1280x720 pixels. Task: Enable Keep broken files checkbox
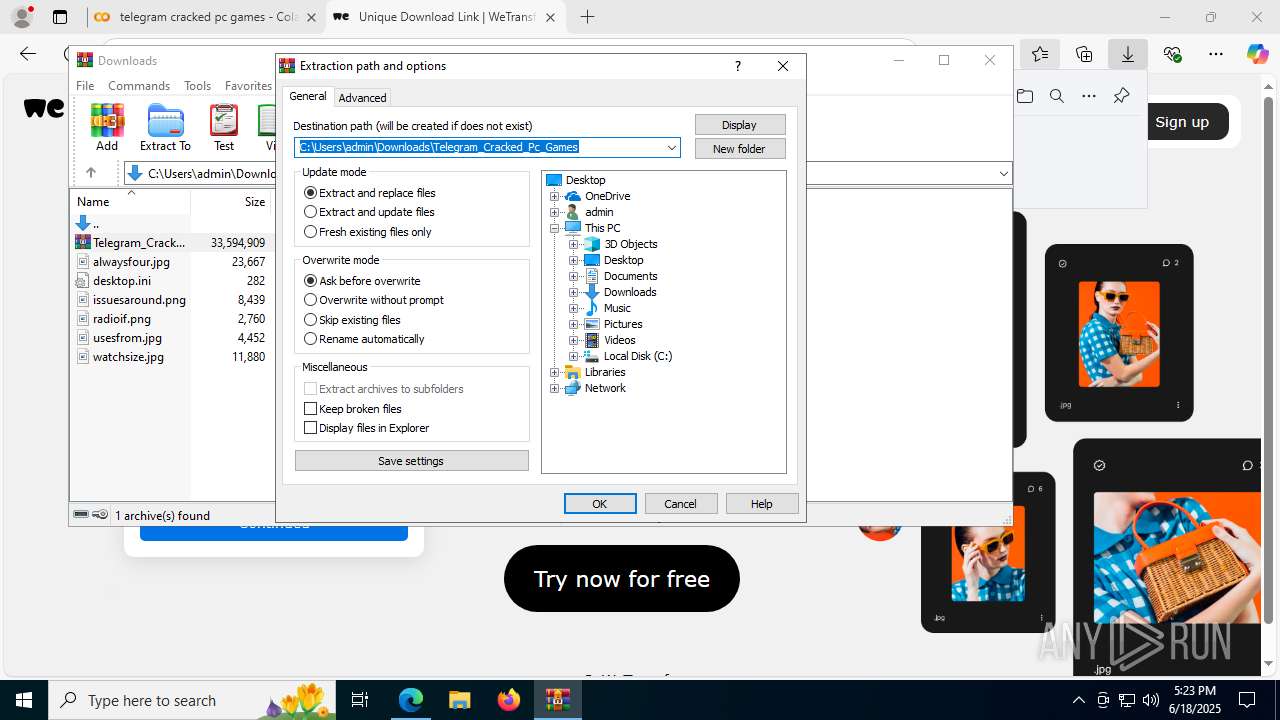click(x=353, y=409)
